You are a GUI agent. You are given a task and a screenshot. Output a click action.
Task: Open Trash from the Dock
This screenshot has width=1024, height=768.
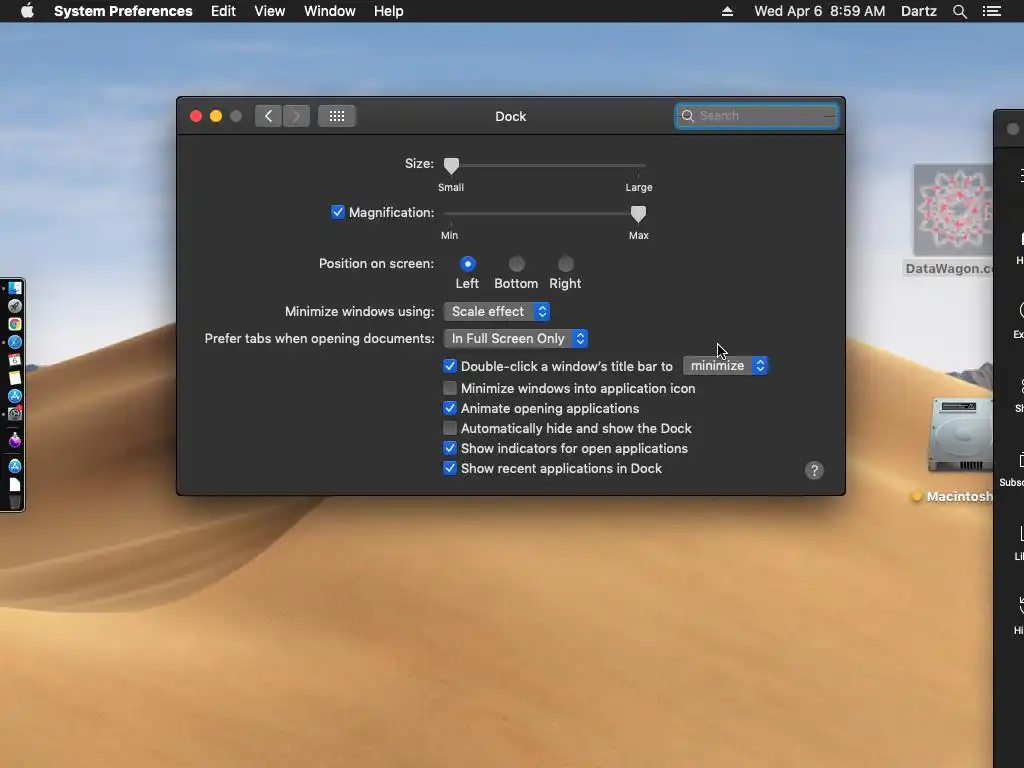pyautogui.click(x=15, y=502)
